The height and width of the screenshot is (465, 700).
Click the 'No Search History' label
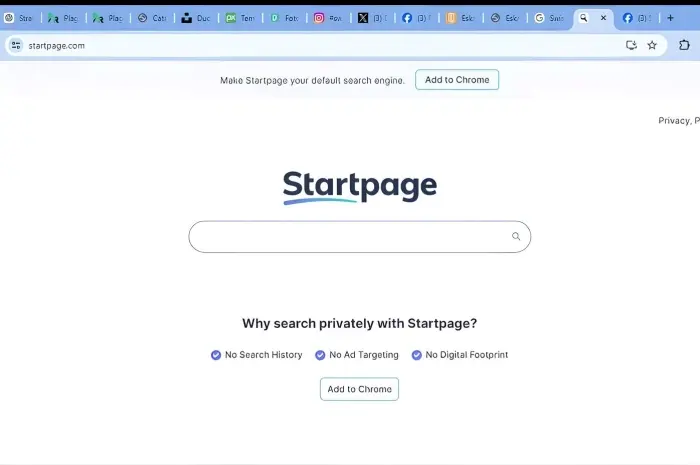pyautogui.click(x=263, y=355)
